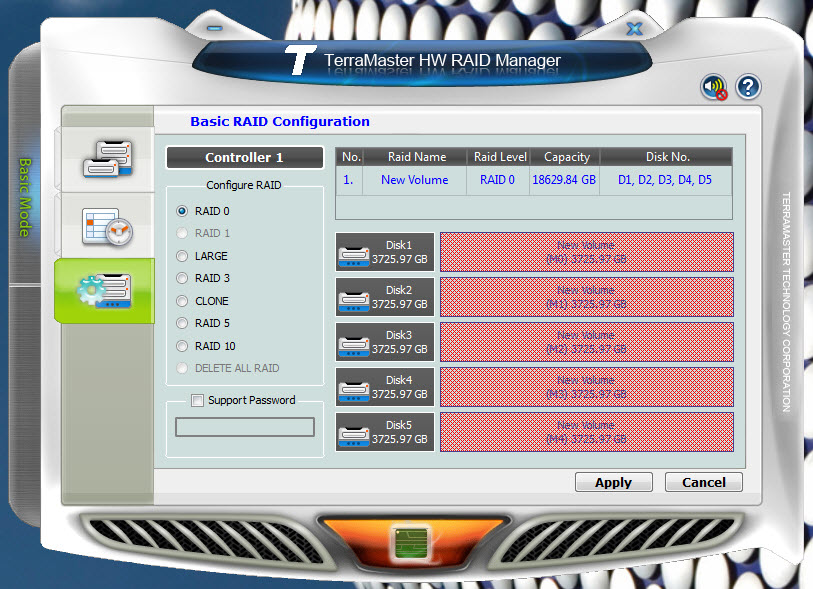Click the Disk2 New Volume M1 bar

pos(586,297)
